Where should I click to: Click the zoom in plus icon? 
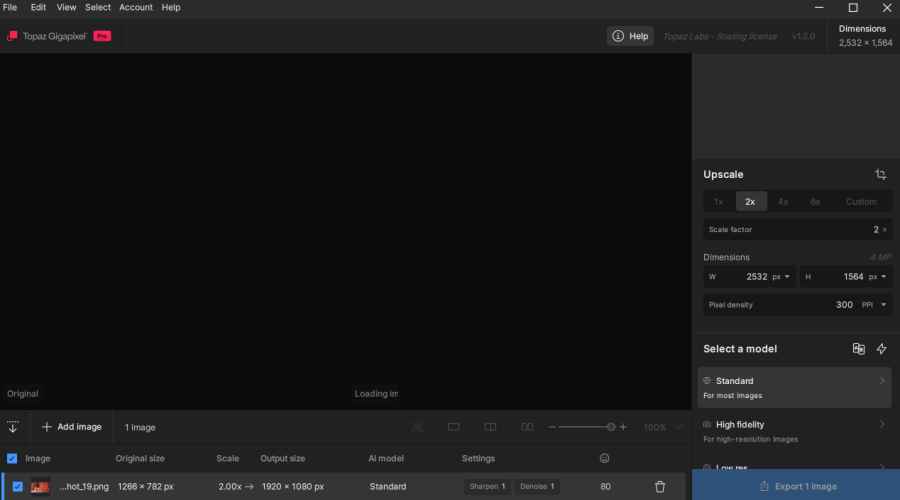tap(623, 427)
